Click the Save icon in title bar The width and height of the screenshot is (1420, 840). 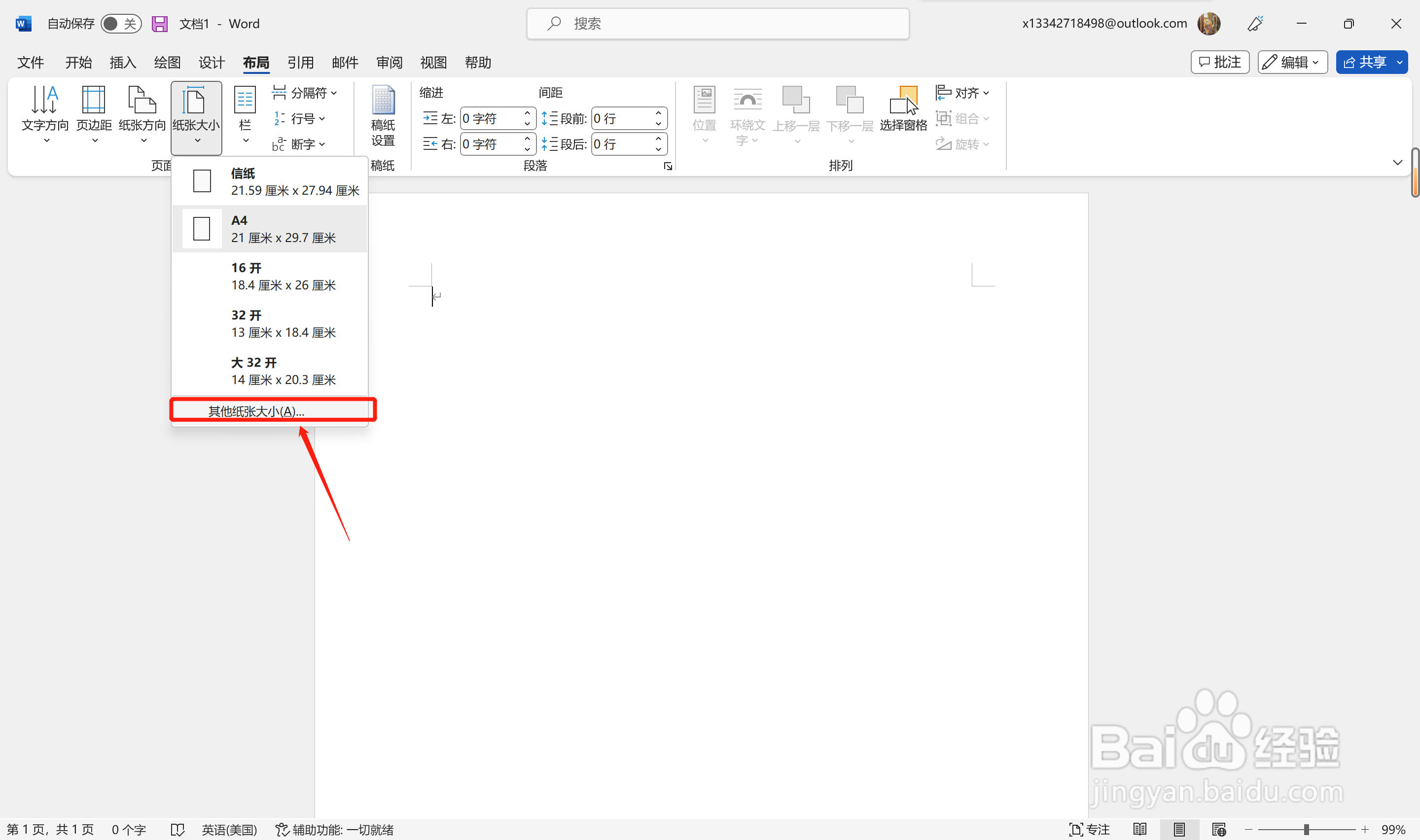pyautogui.click(x=160, y=24)
